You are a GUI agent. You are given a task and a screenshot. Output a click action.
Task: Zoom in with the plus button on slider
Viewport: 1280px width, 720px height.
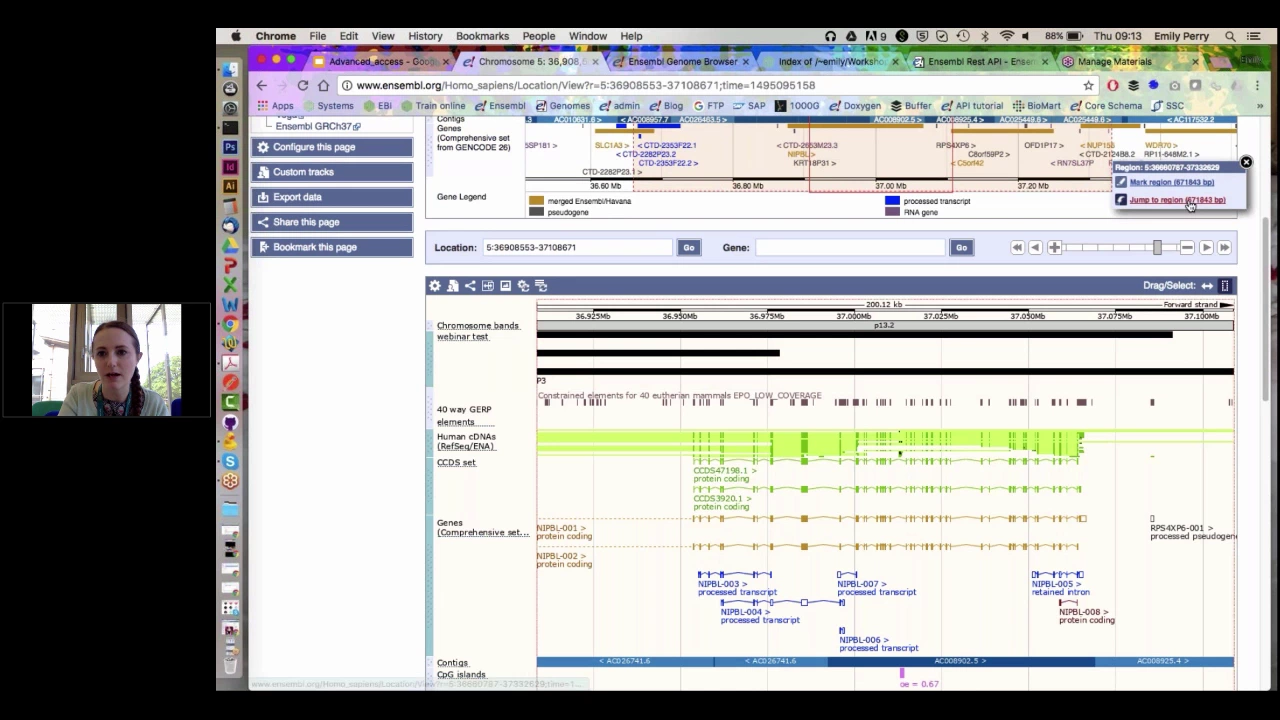pos(1054,247)
